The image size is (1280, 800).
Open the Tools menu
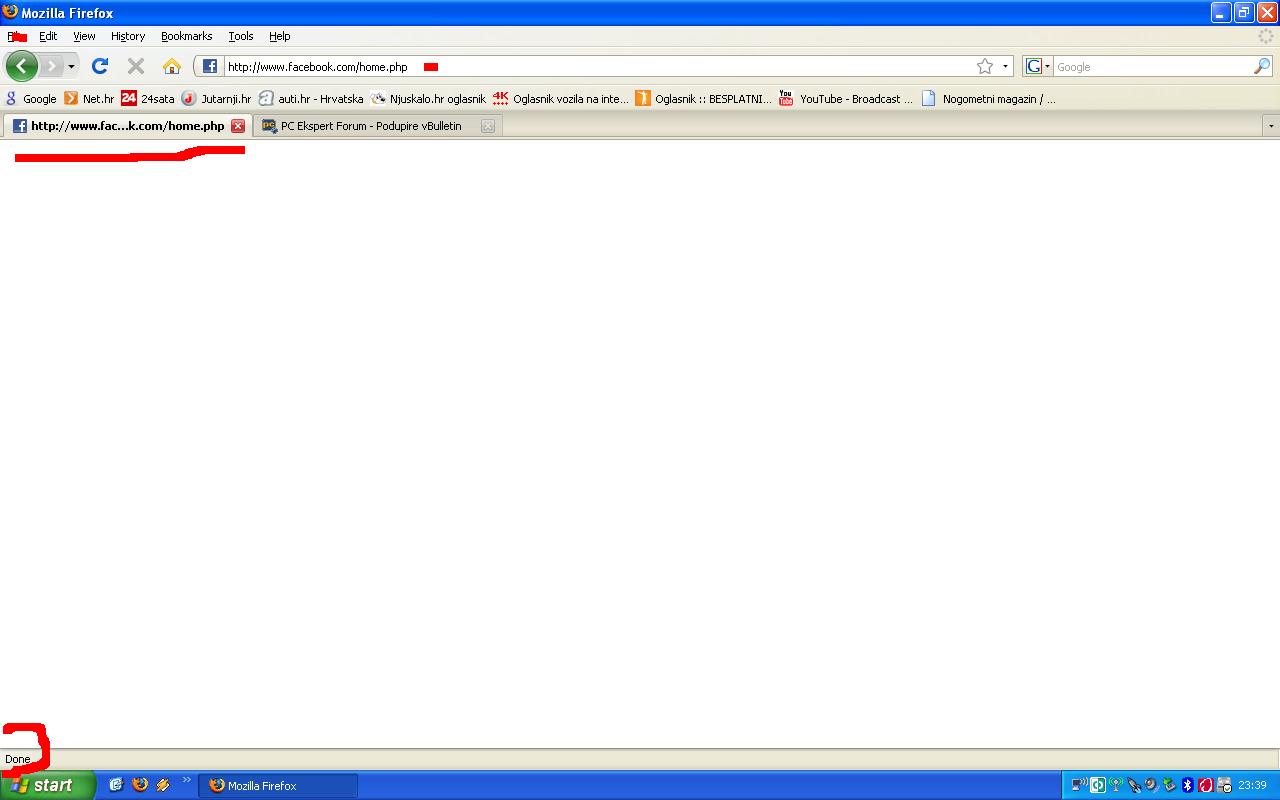(x=241, y=36)
